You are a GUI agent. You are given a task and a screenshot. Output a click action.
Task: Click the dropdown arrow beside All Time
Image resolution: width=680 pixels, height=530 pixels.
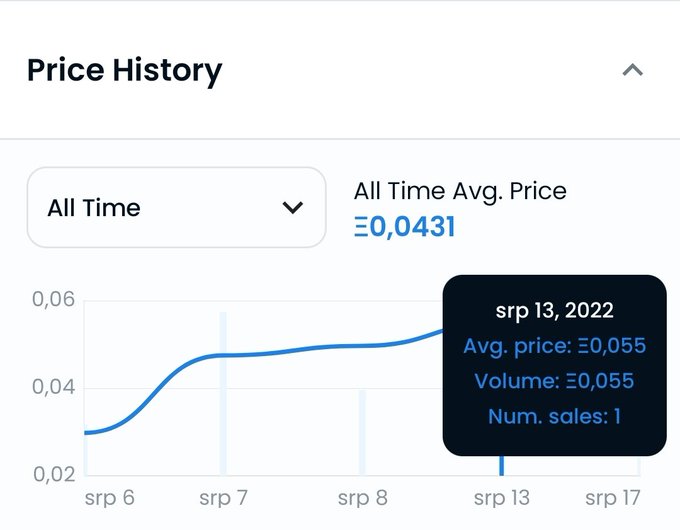pyautogui.click(x=293, y=208)
